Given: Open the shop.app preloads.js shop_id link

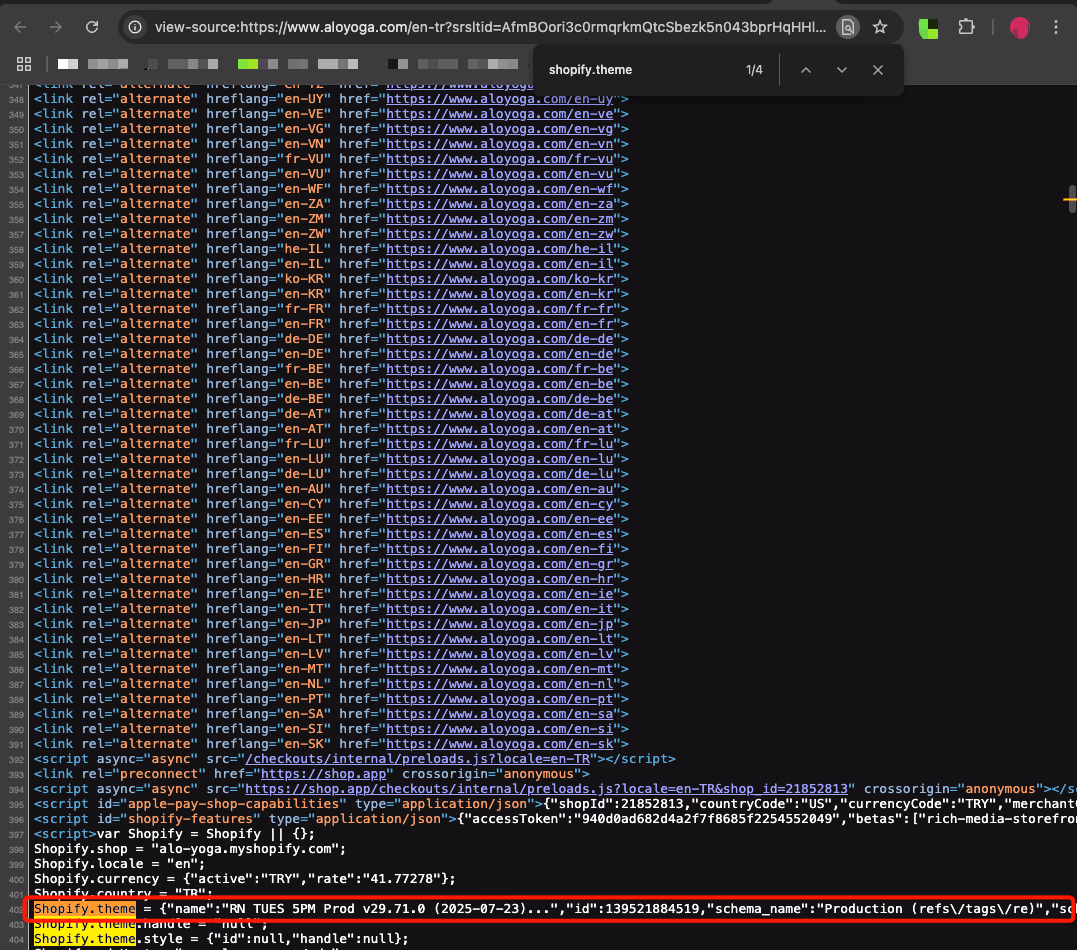Looking at the screenshot, I should (x=546, y=789).
